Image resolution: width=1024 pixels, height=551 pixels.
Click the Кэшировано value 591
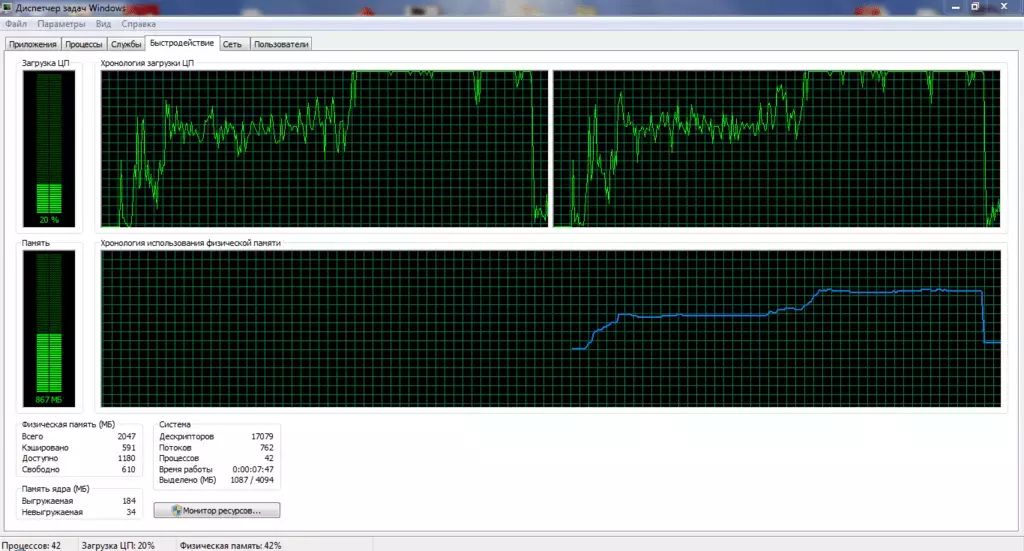click(129, 448)
